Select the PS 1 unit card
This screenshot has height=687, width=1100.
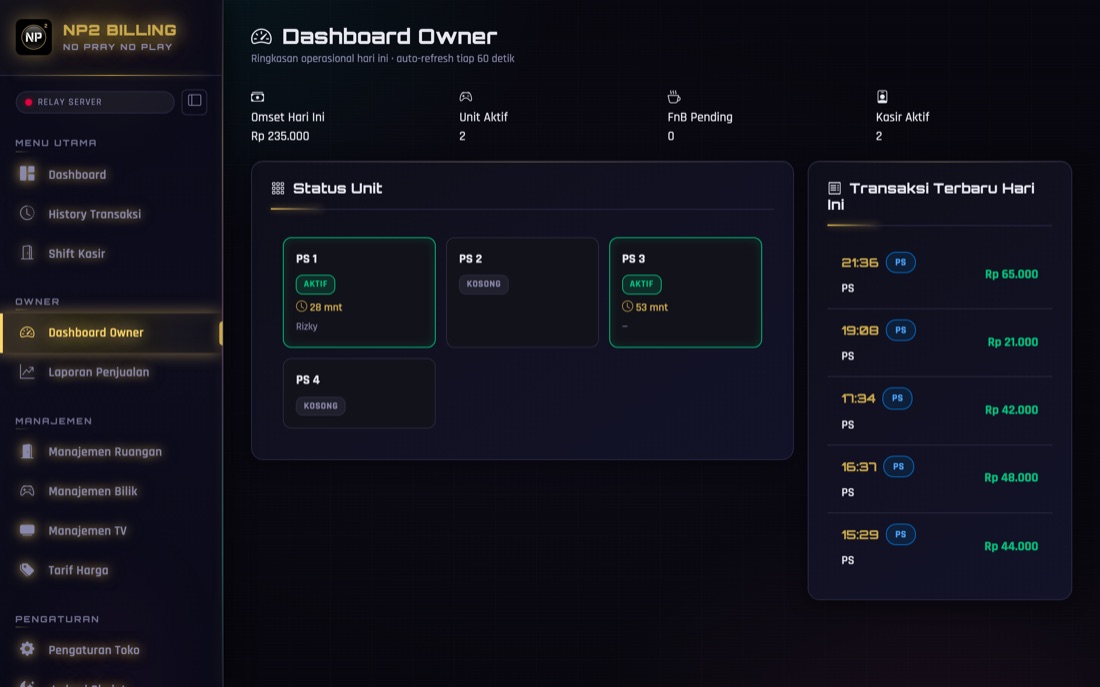coord(359,292)
